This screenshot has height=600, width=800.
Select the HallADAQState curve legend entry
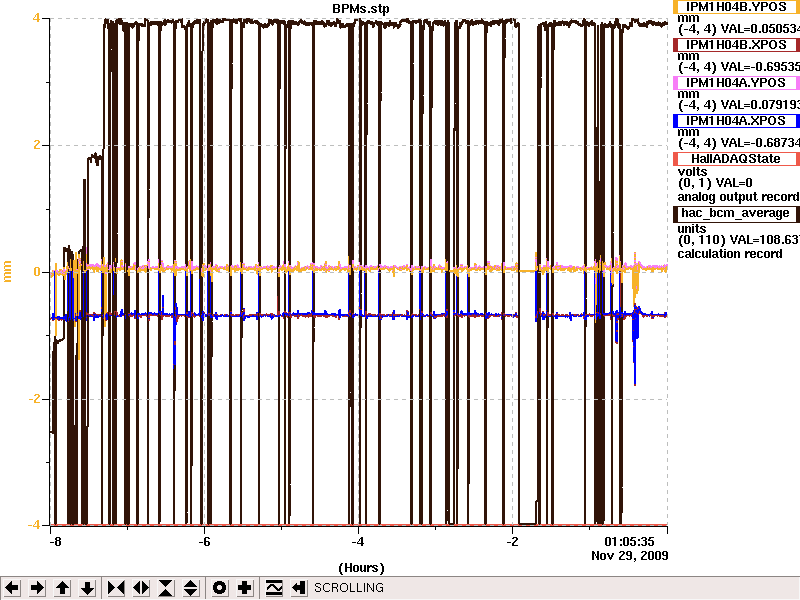(x=736, y=159)
